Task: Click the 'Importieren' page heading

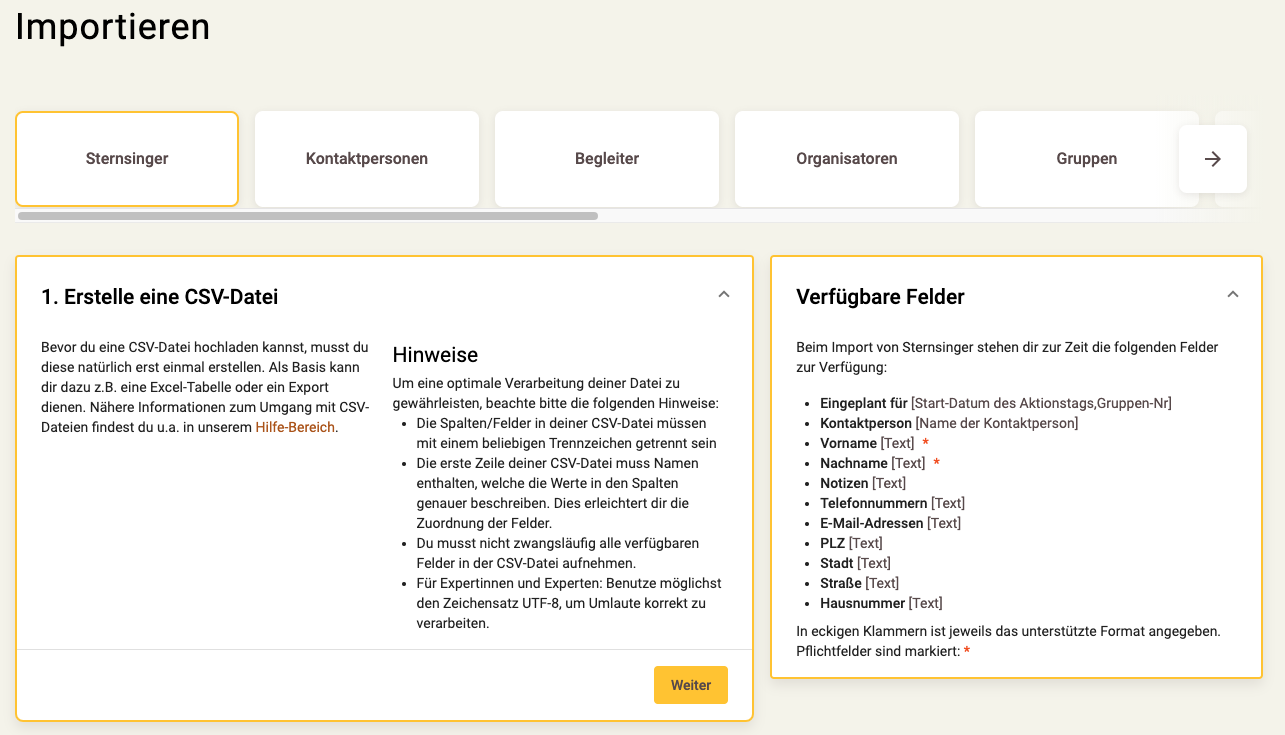Action: (113, 26)
